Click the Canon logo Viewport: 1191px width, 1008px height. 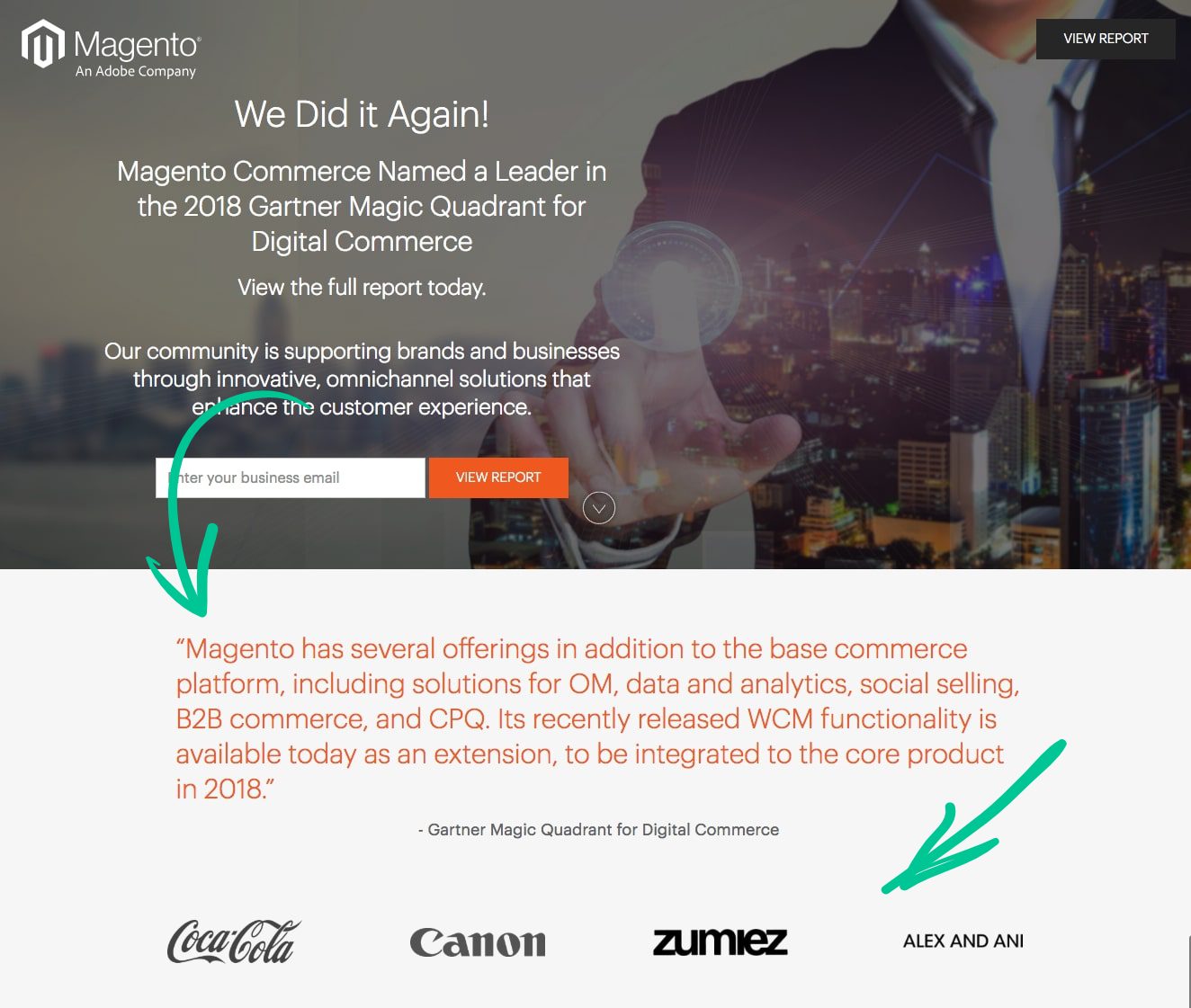(x=478, y=942)
